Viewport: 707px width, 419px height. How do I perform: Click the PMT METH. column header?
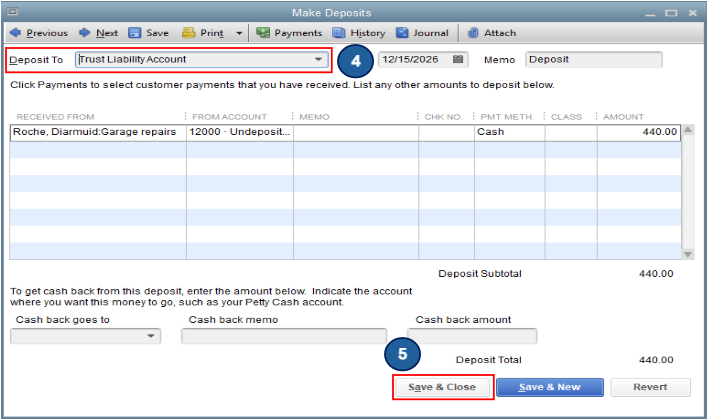click(507, 117)
